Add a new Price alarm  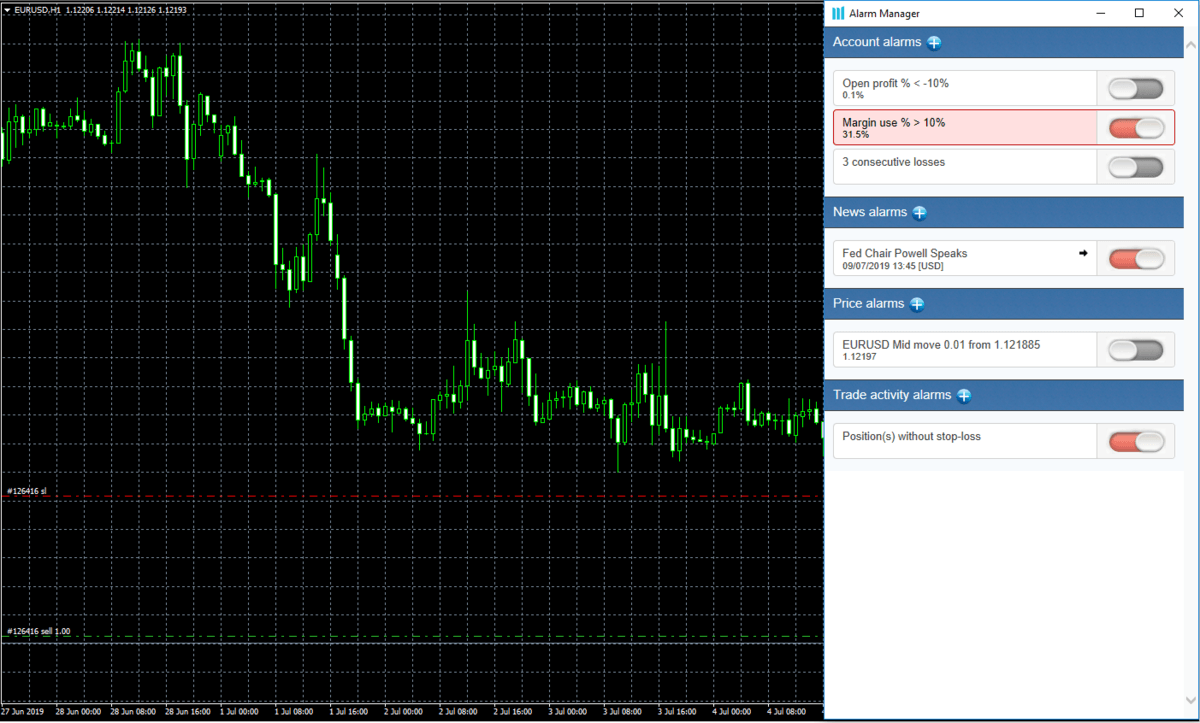pyautogui.click(x=917, y=304)
